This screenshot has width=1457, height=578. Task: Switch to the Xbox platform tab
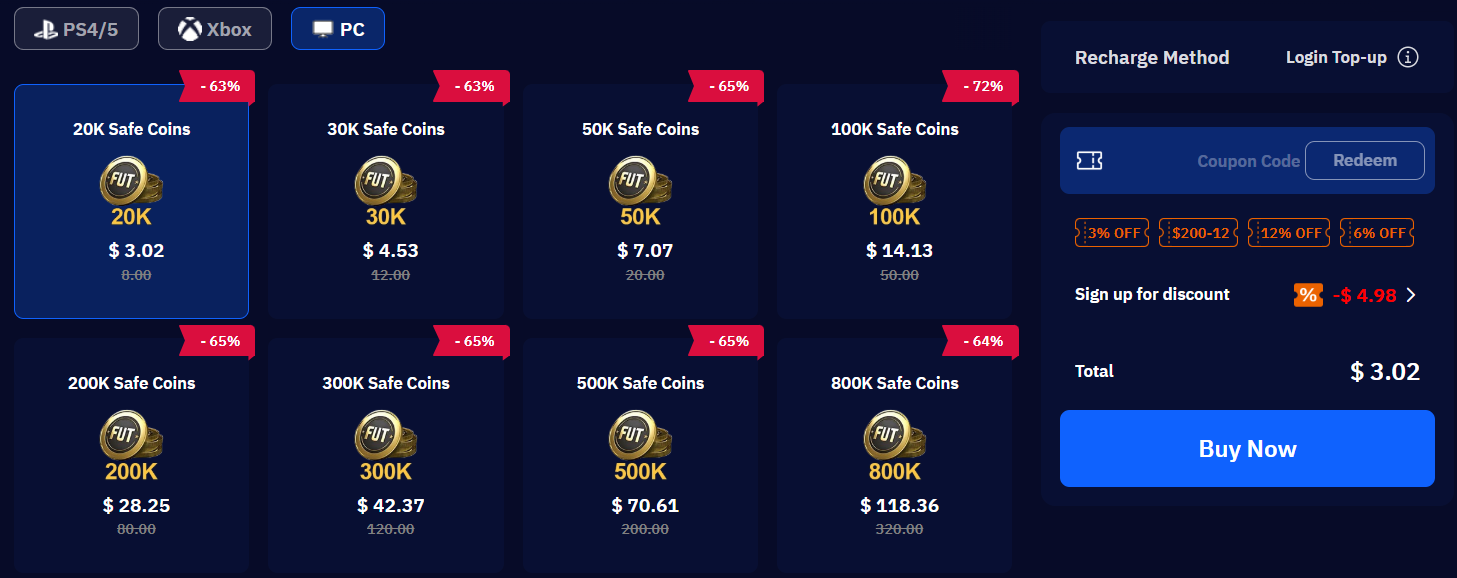coord(215,29)
